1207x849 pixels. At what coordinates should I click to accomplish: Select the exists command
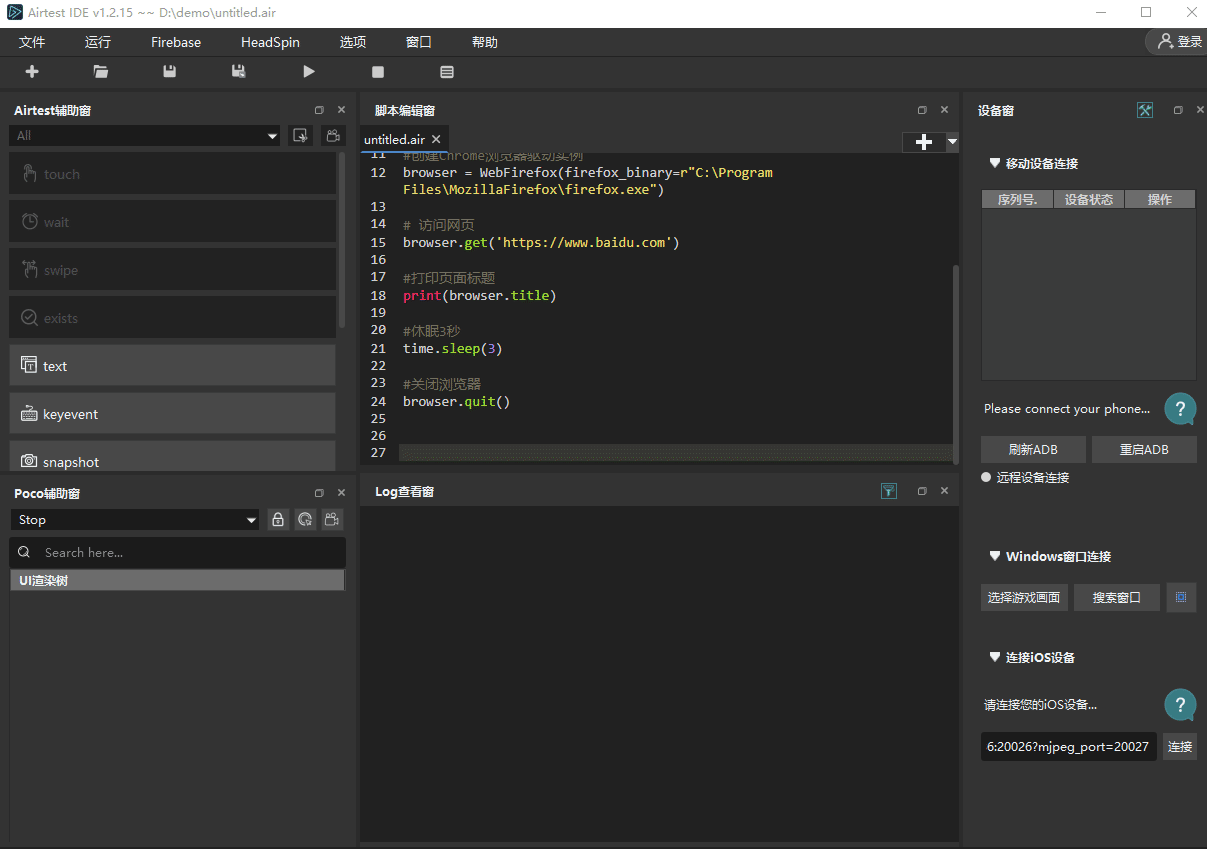point(172,318)
